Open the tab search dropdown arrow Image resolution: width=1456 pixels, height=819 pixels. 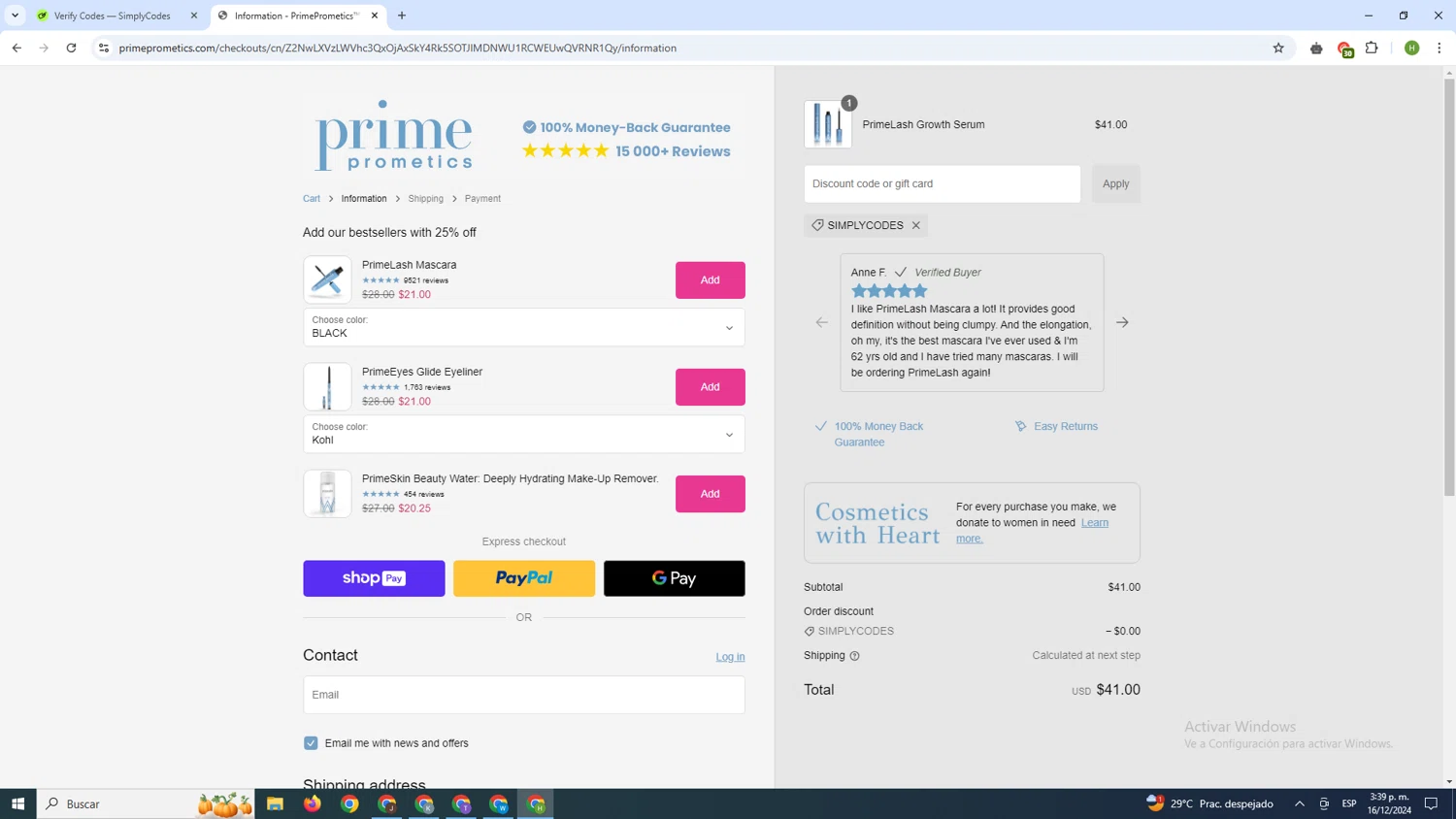[x=15, y=16]
